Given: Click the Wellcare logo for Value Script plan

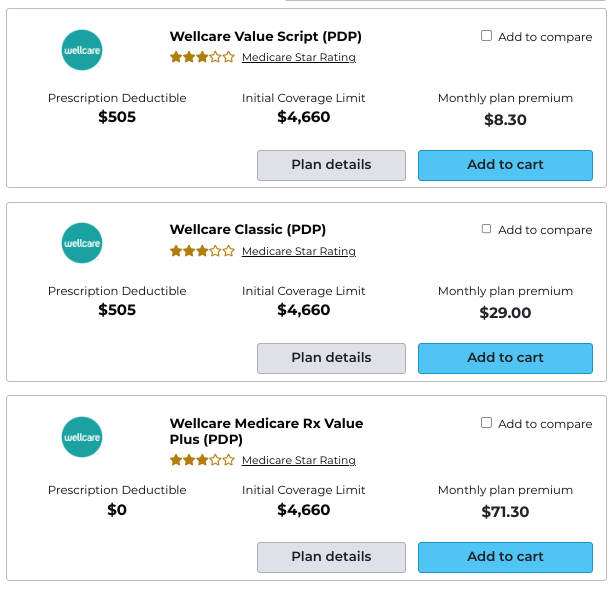Looking at the screenshot, I should click(82, 50).
